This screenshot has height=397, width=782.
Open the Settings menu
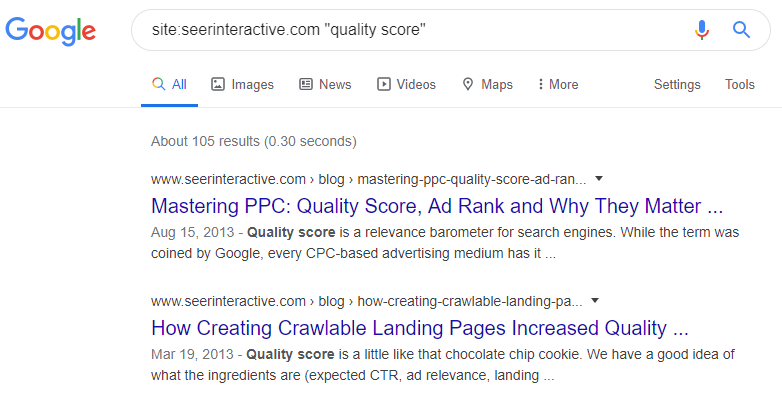677,84
